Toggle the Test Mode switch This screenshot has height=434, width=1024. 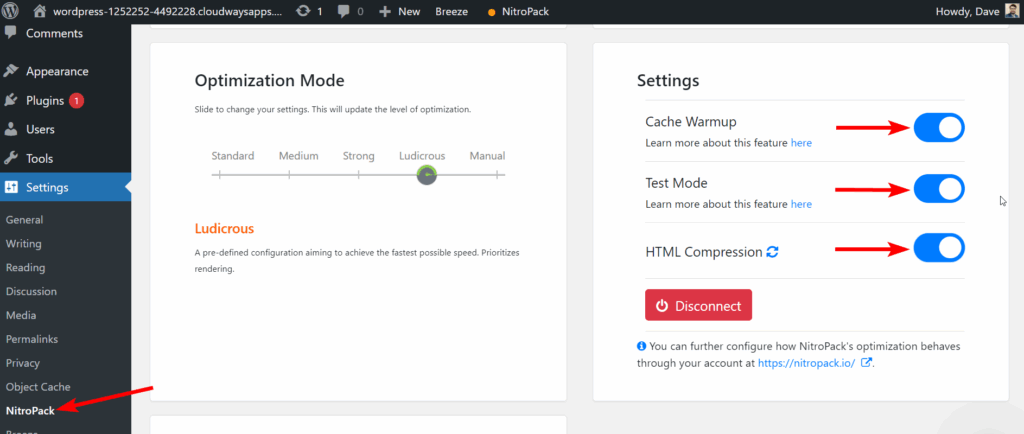[x=938, y=189]
